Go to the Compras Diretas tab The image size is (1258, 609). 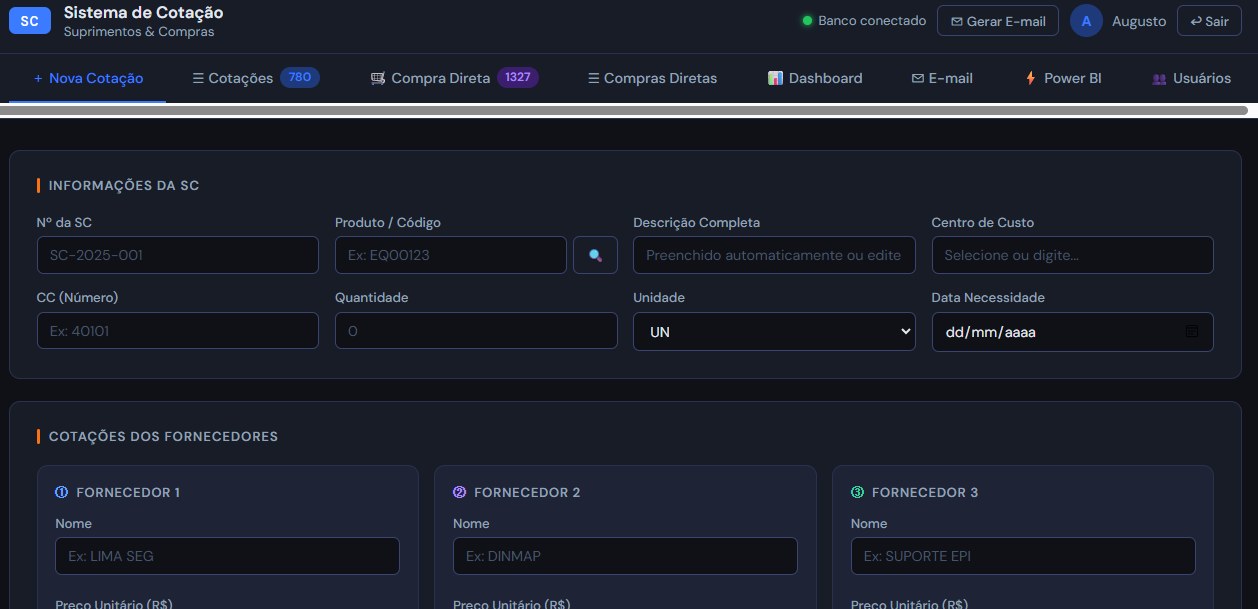pyautogui.click(x=652, y=78)
